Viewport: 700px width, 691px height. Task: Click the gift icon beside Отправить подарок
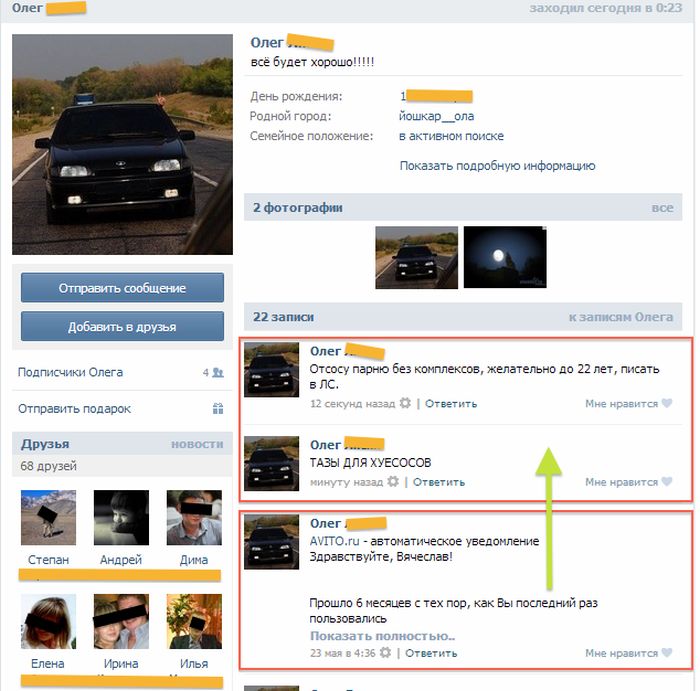[x=218, y=408]
